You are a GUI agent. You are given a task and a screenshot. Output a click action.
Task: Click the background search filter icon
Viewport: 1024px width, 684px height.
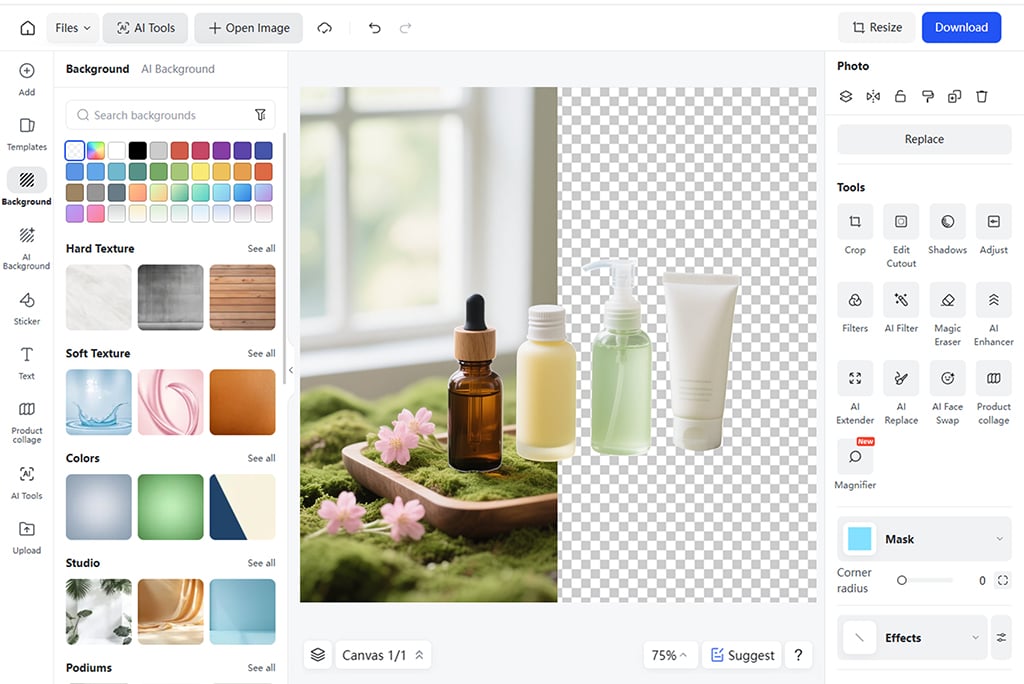[260, 115]
